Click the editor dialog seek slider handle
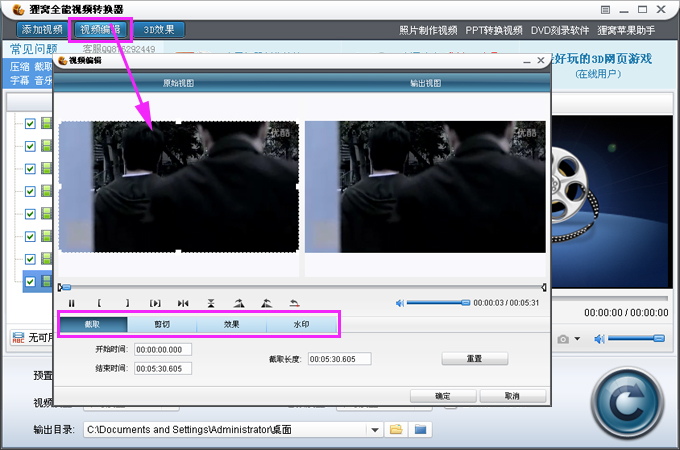 [x=66, y=287]
